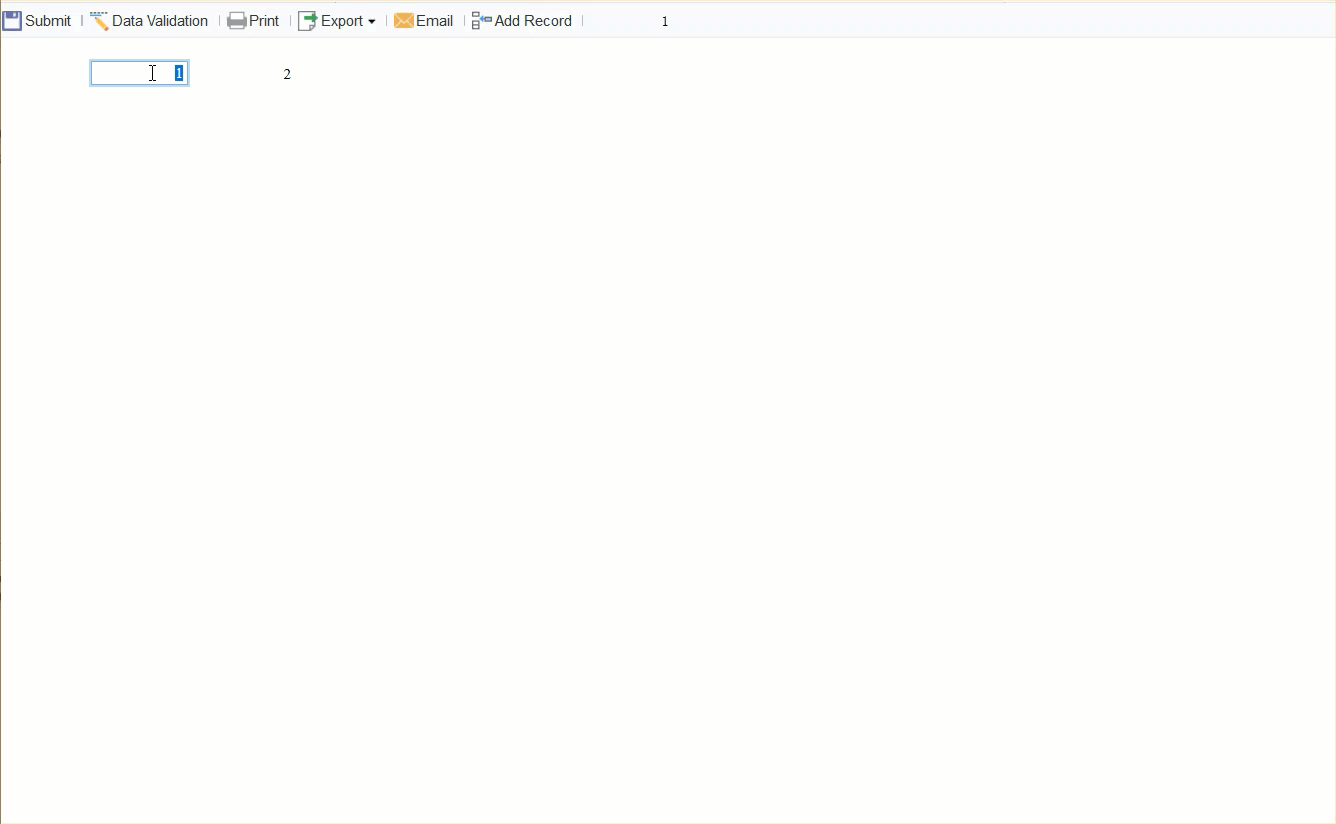The height and width of the screenshot is (824, 1336).
Task: Select the Data Validation pencil icon
Action: click(x=99, y=20)
